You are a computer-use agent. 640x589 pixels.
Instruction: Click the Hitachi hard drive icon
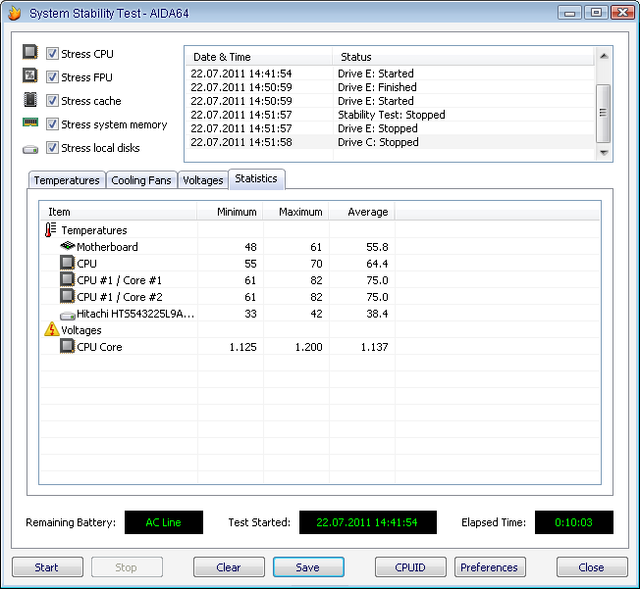click(x=67, y=314)
